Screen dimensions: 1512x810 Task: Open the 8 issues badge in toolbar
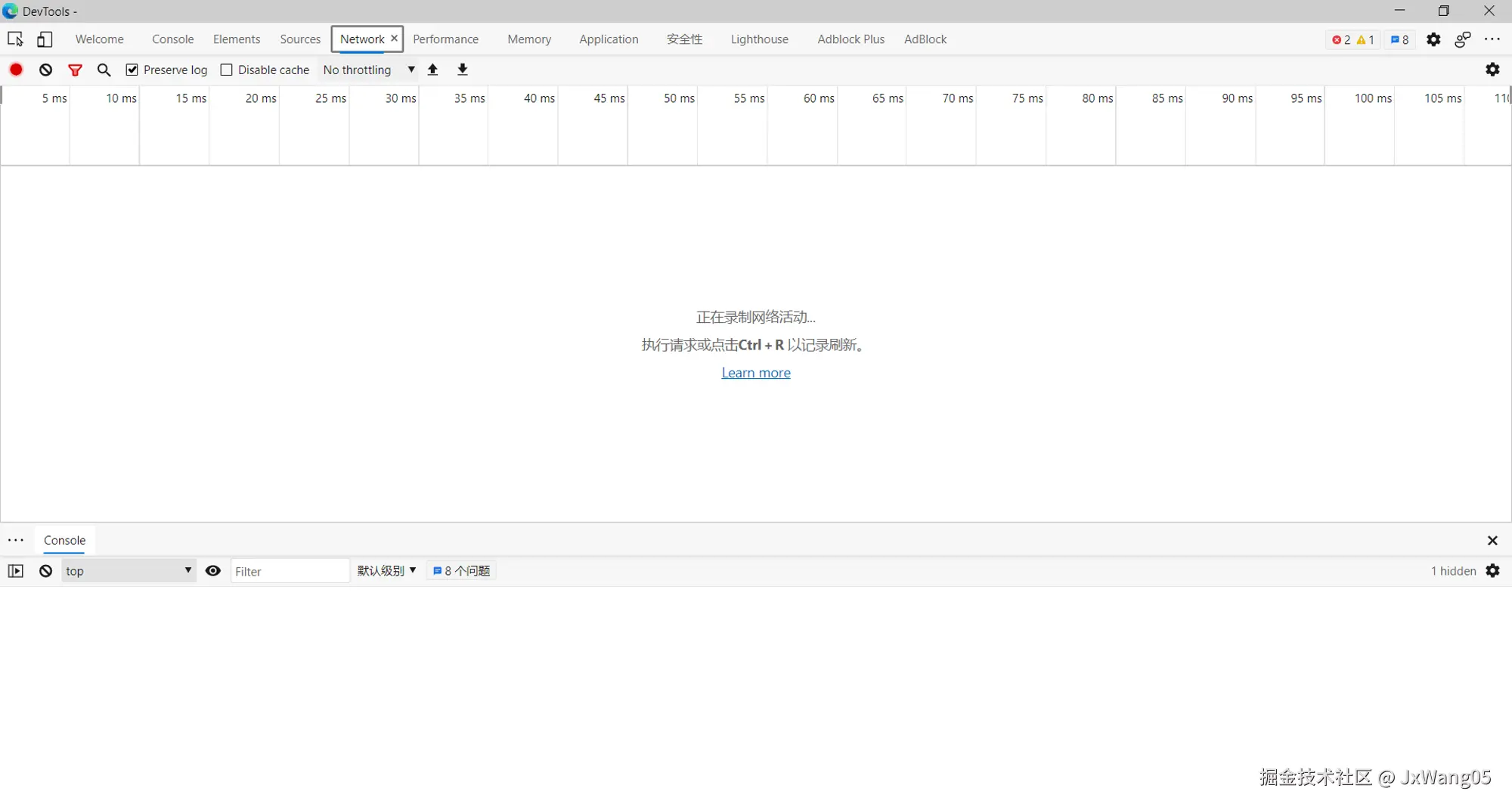pyautogui.click(x=1399, y=40)
